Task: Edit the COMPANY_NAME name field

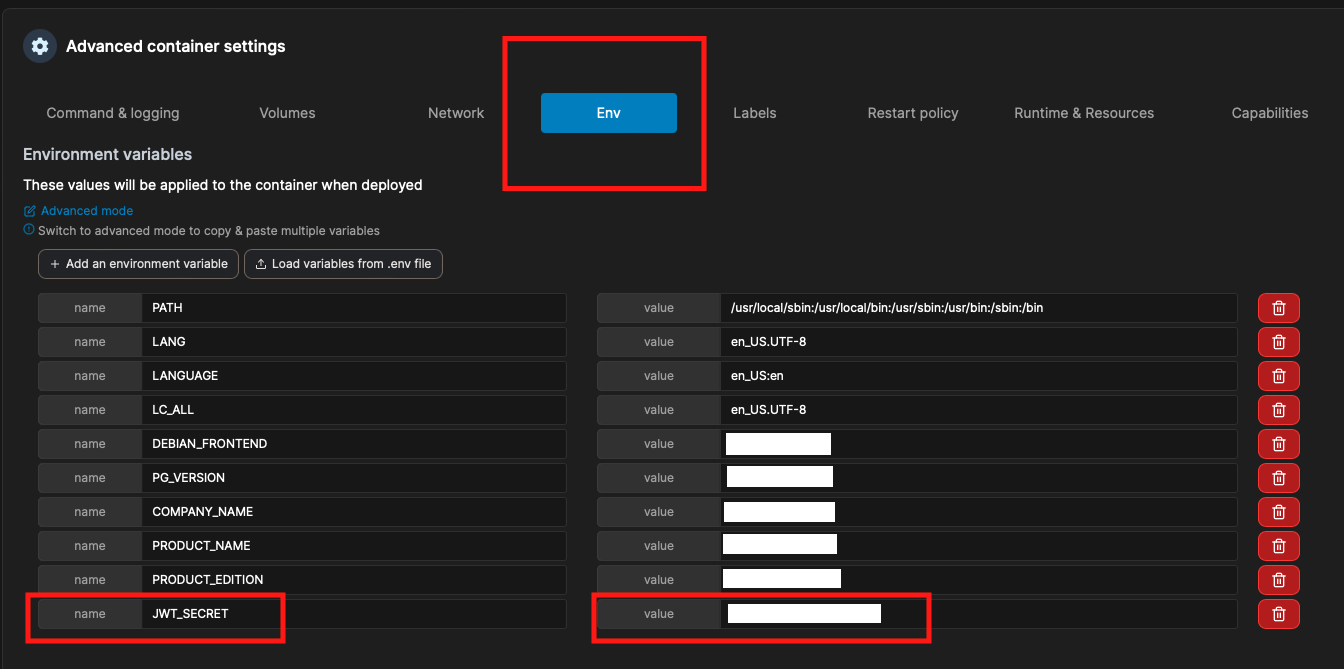Action: pos(354,512)
